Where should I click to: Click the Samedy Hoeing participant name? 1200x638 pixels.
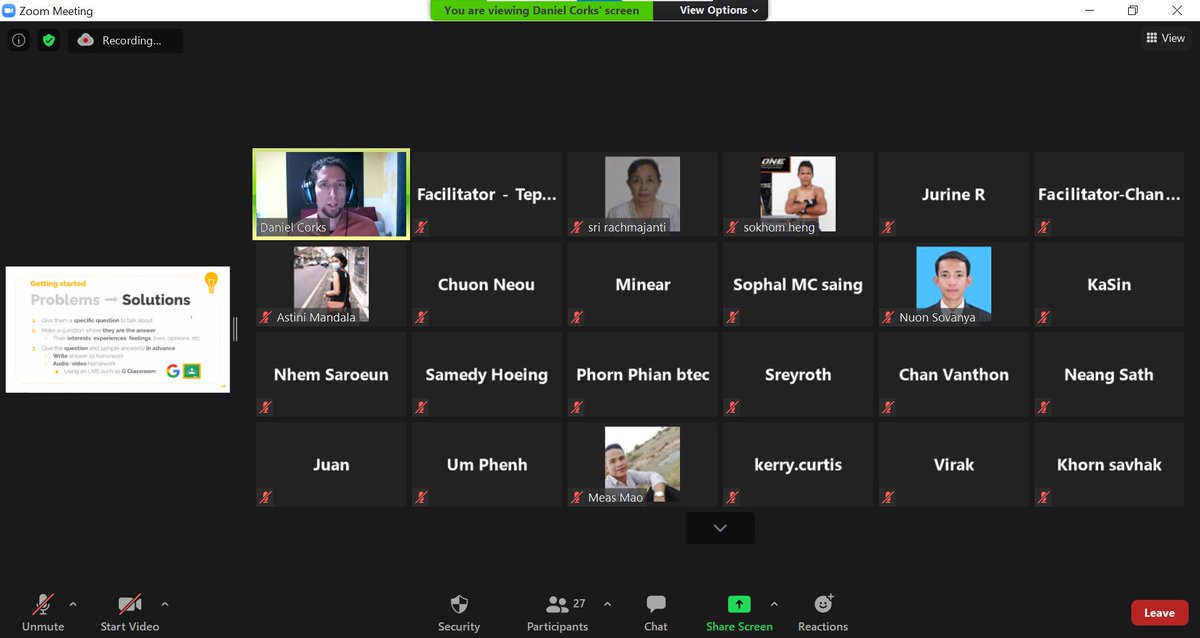486,375
